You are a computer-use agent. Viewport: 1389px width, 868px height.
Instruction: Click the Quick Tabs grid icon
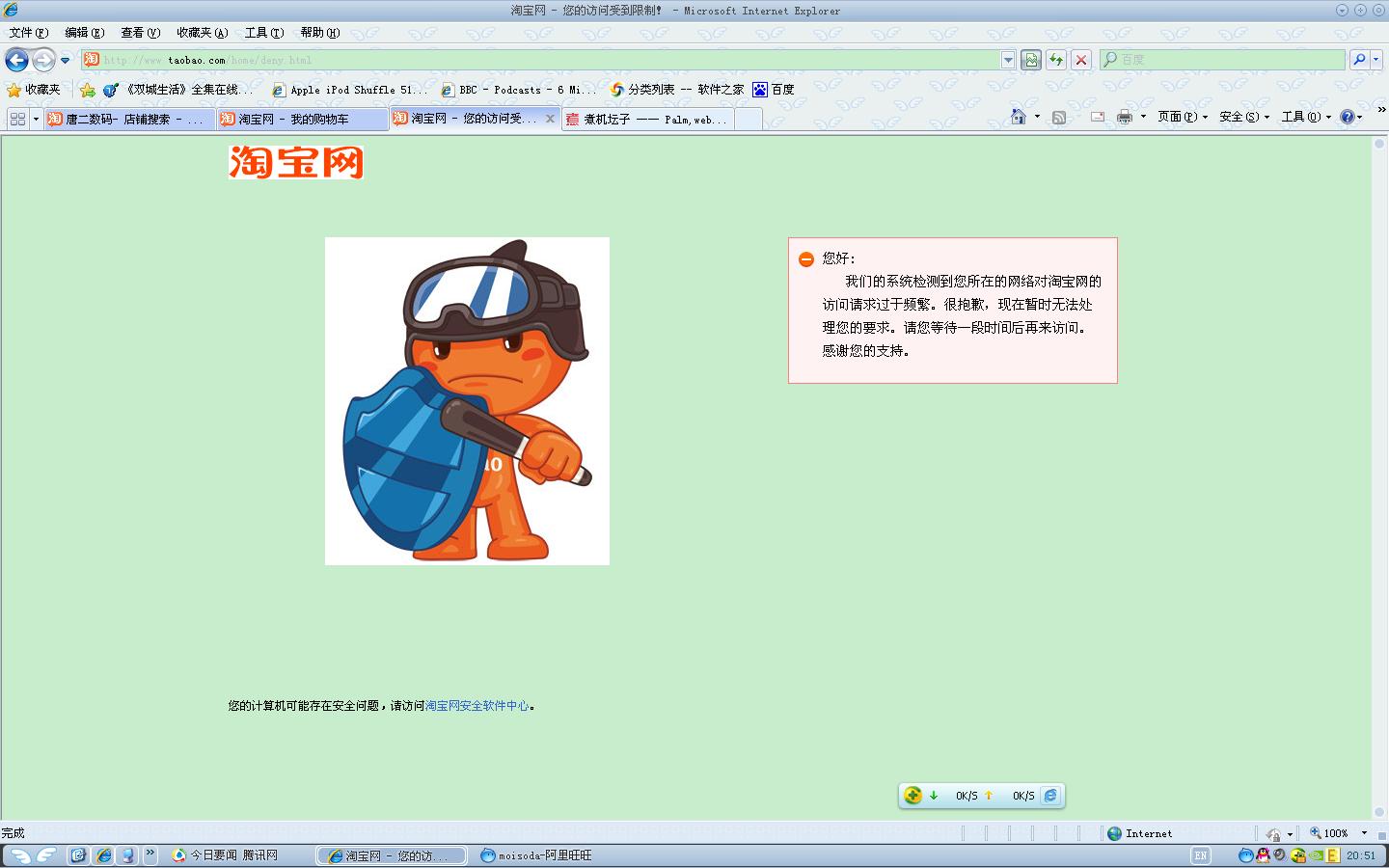pyautogui.click(x=17, y=120)
